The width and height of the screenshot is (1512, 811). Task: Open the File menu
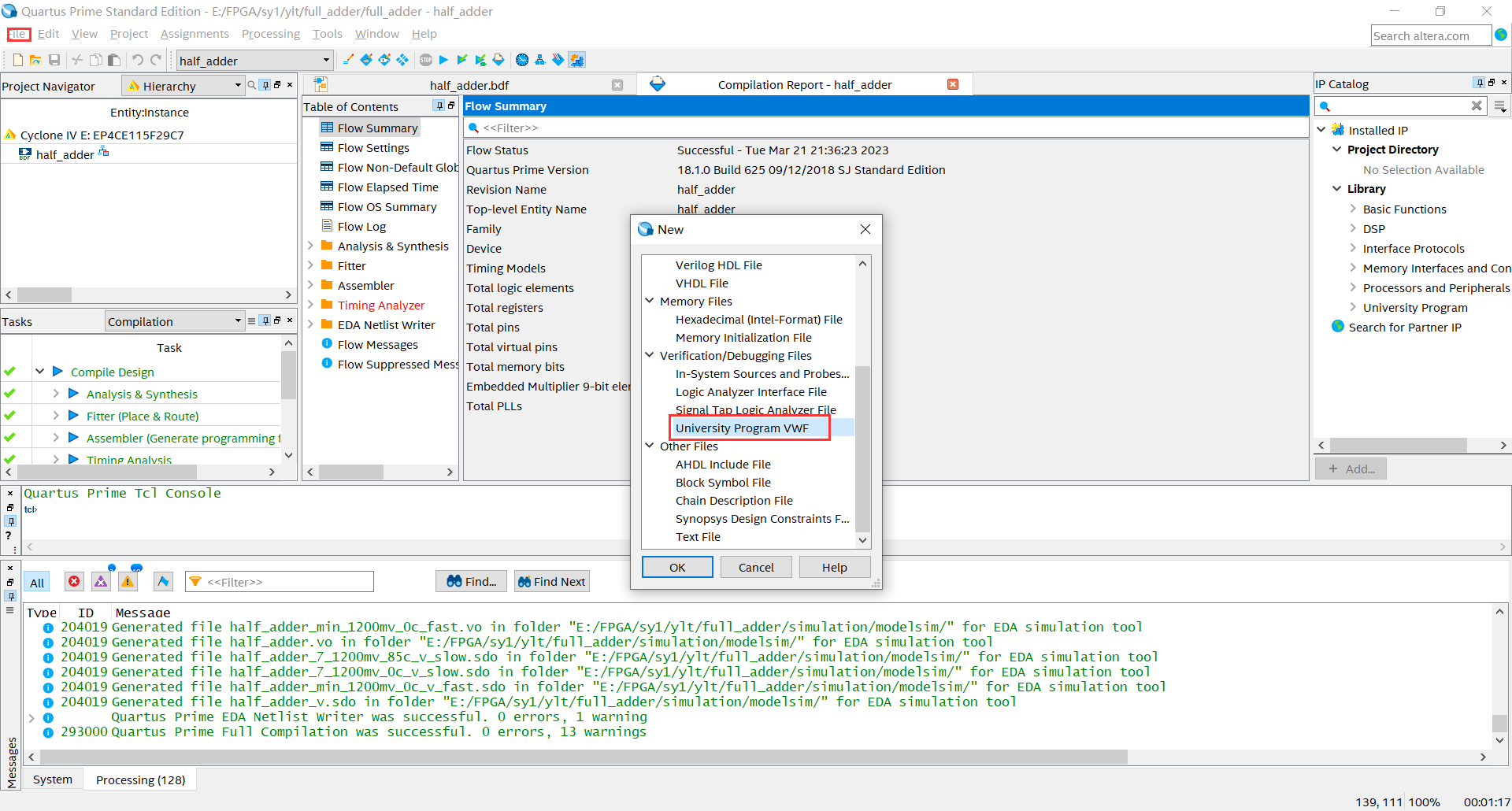(18, 34)
